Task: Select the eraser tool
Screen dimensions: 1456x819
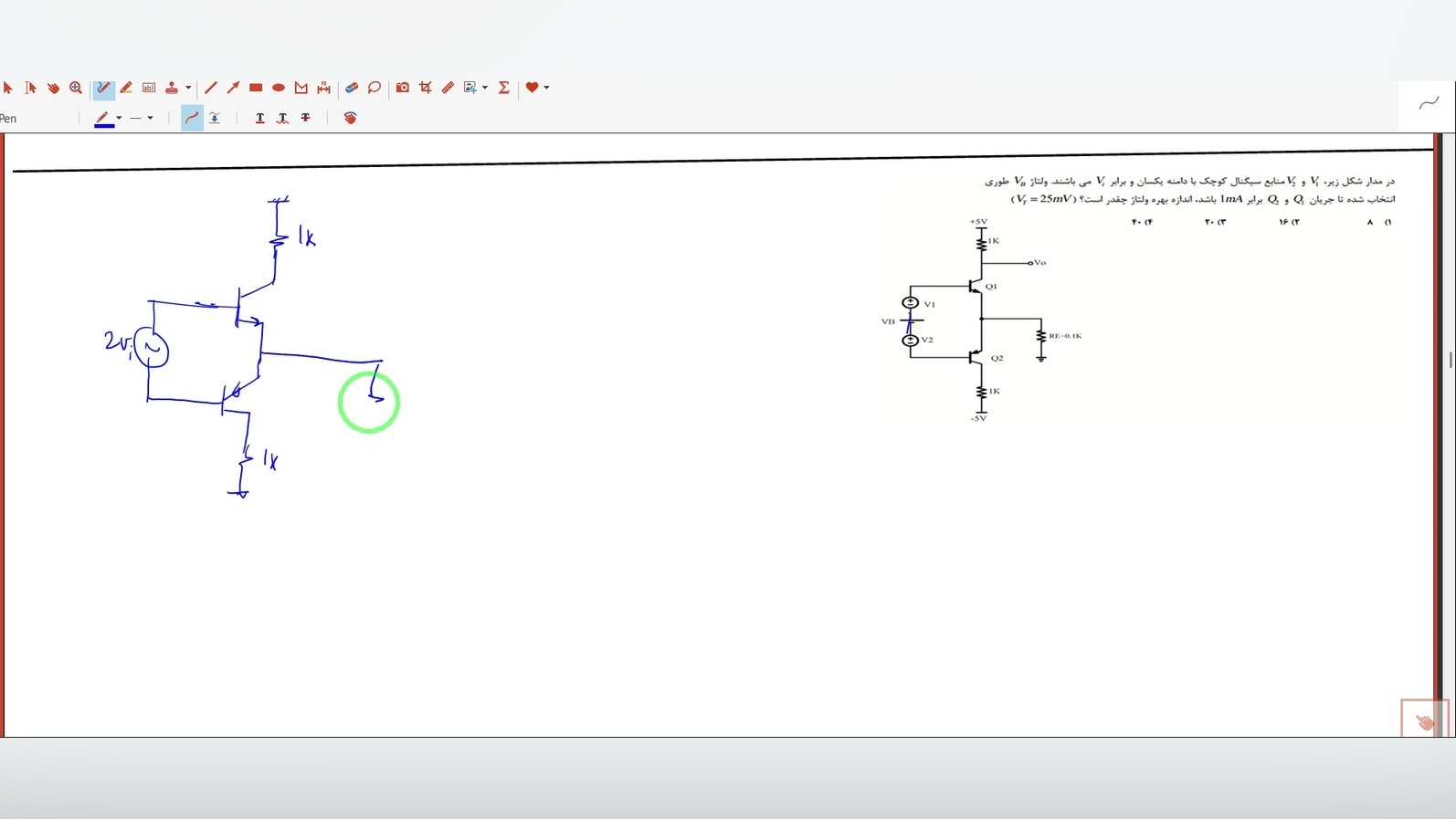Action: [352, 88]
